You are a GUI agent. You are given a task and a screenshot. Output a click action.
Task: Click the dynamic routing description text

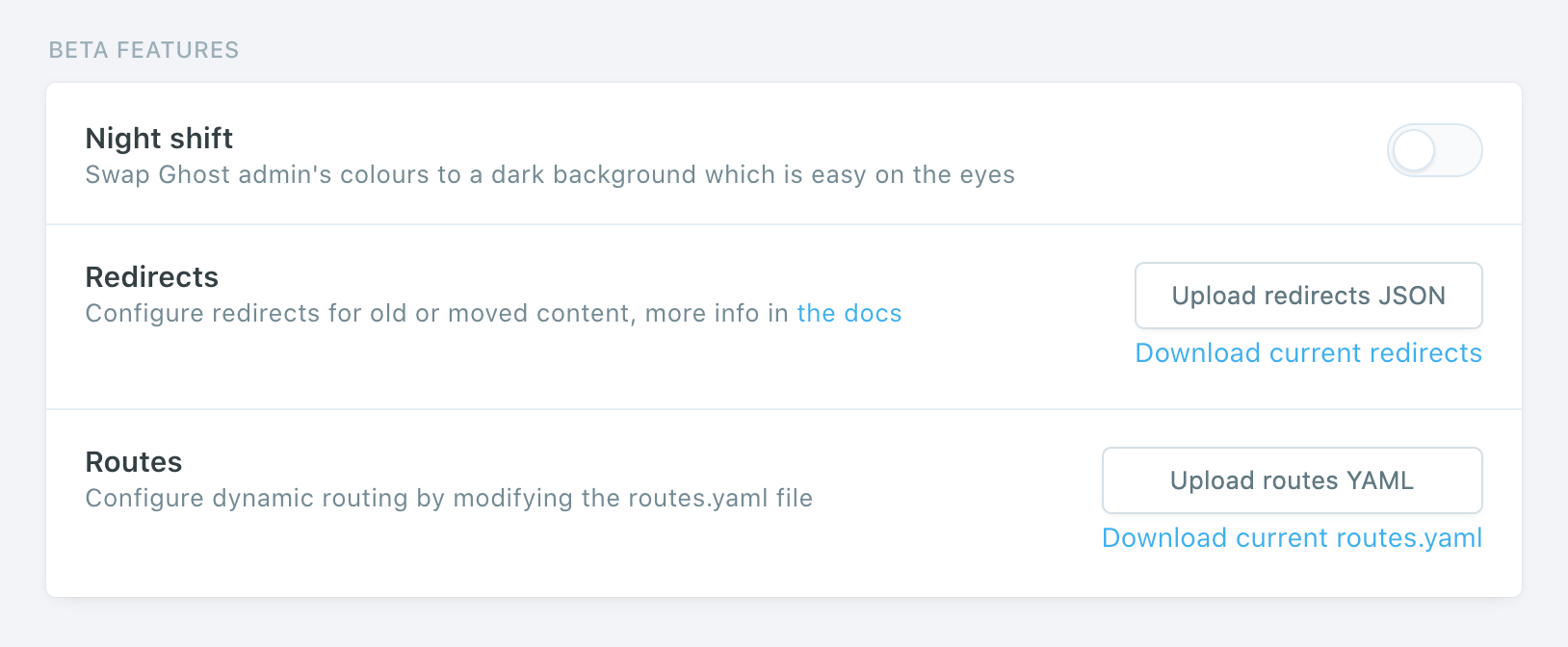click(x=449, y=499)
